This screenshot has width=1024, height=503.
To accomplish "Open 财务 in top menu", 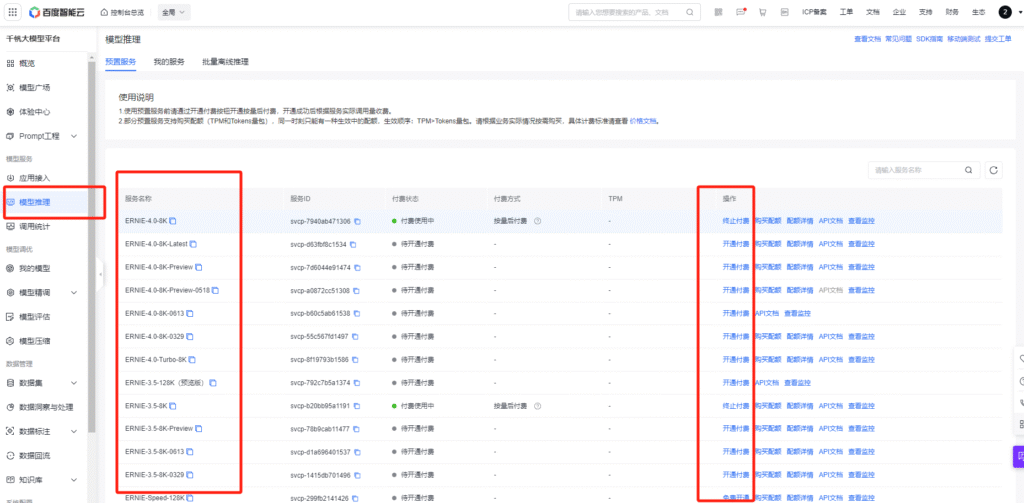I will coord(952,12).
